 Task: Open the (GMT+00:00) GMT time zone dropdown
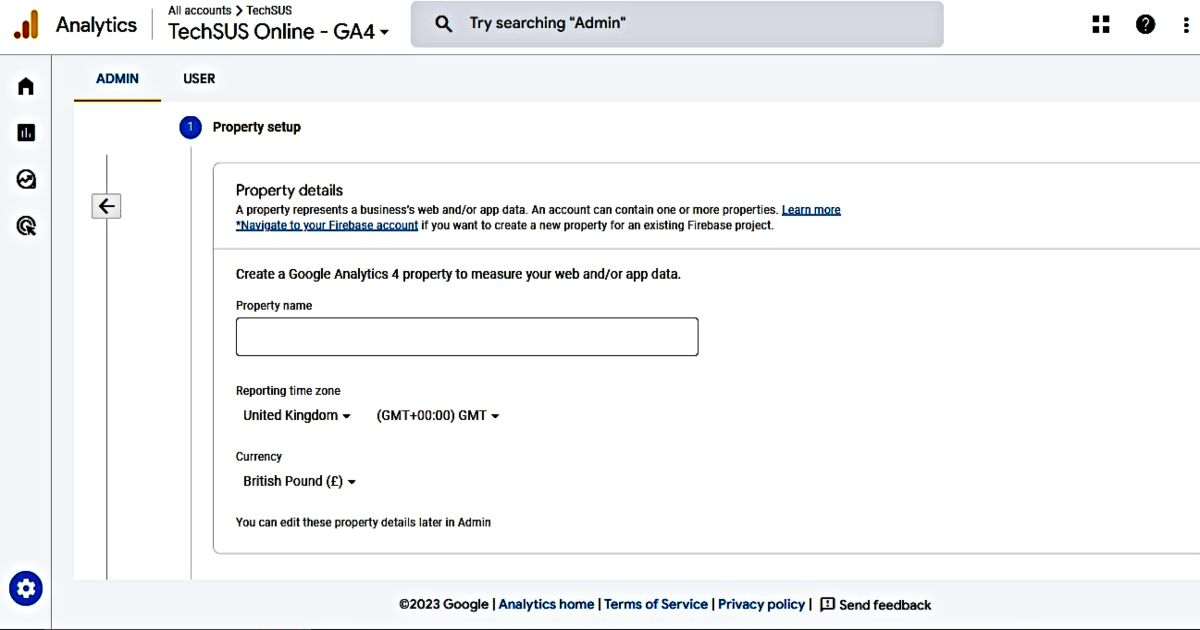coord(438,416)
